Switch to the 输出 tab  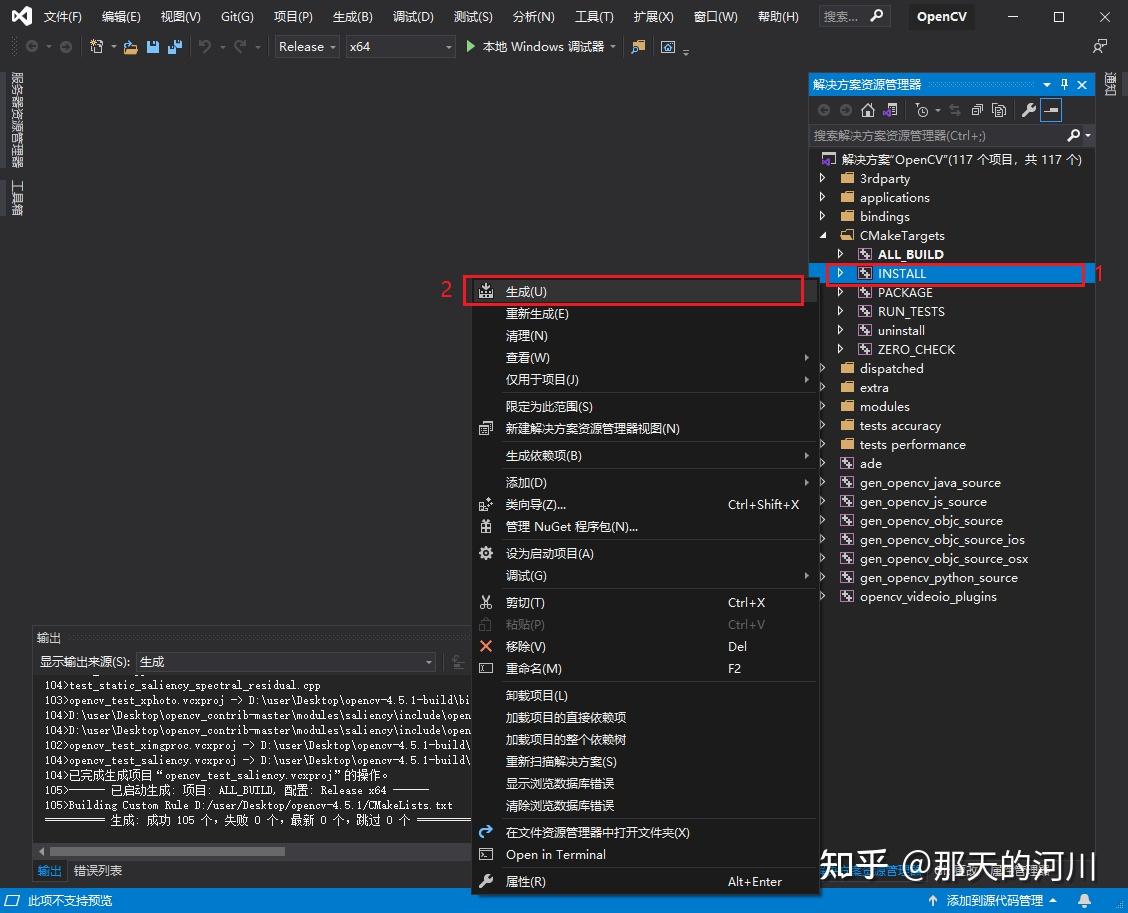coord(50,871)
